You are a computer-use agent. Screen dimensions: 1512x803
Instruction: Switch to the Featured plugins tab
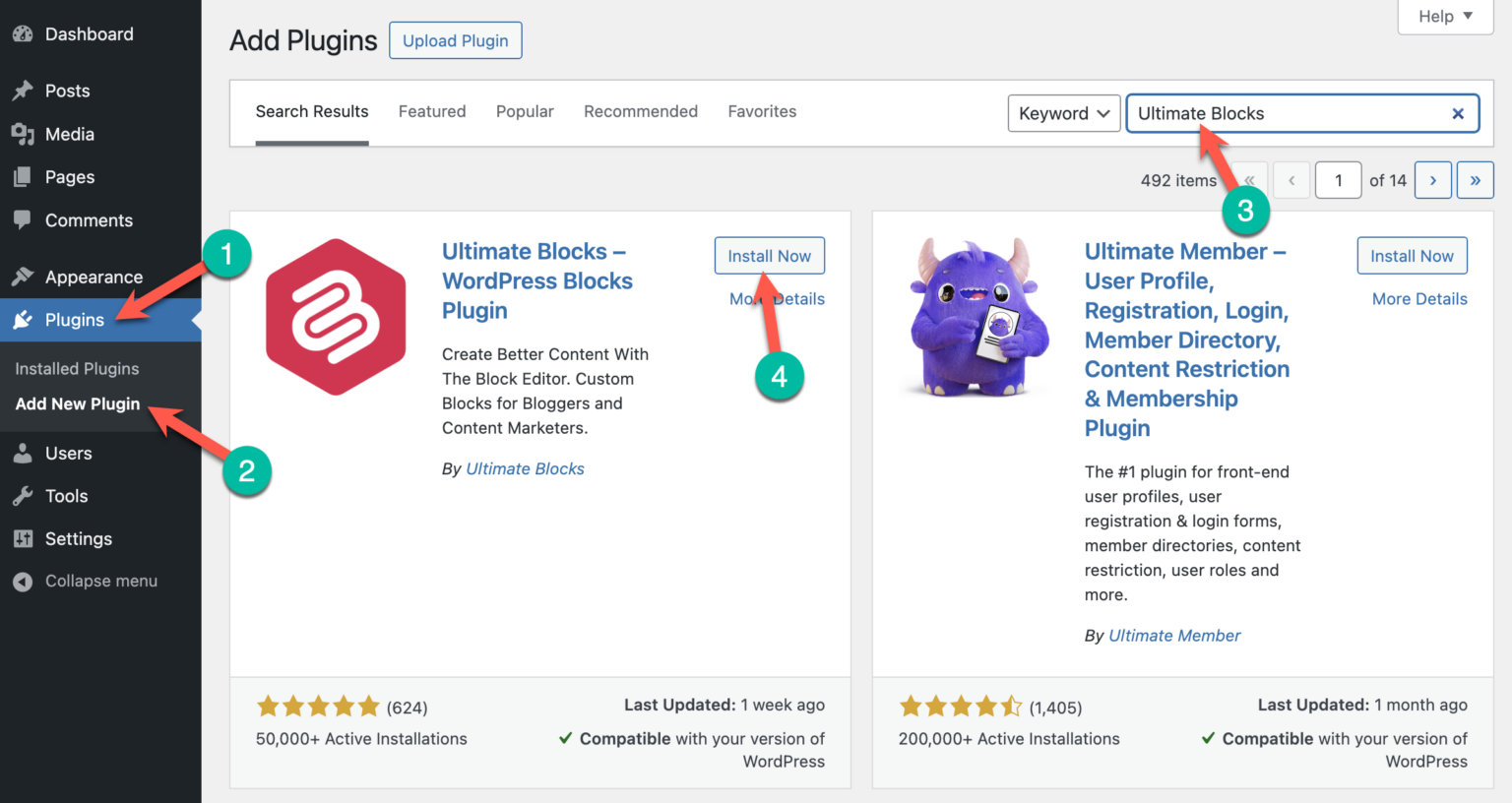432,111
